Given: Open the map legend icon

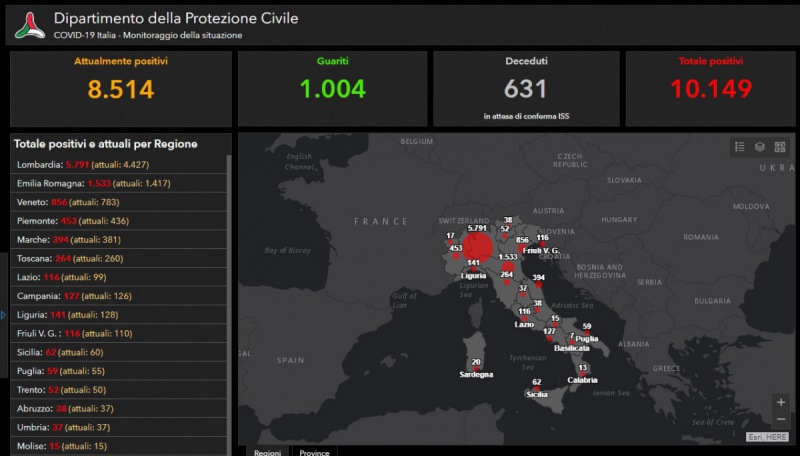Looking at the screenshot, I should tap(740, 147).
